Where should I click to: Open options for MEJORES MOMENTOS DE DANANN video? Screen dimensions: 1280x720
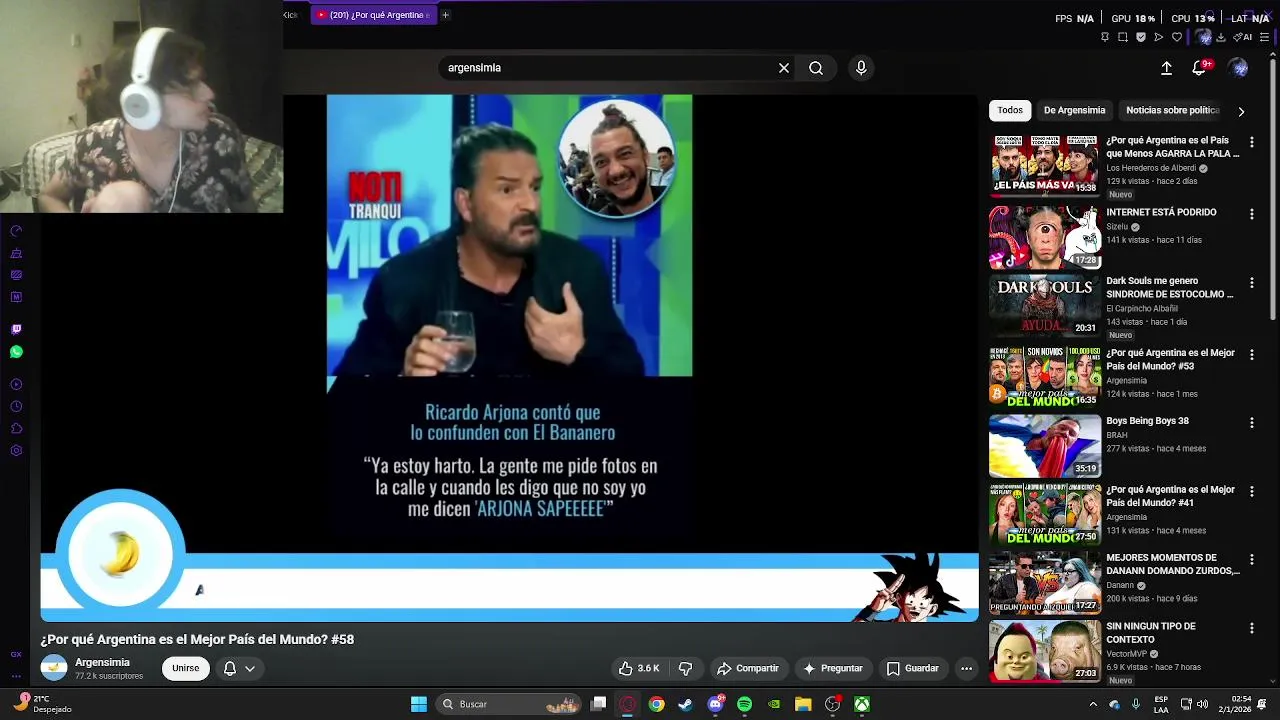pyautogui.click(x=1251, y=560)
